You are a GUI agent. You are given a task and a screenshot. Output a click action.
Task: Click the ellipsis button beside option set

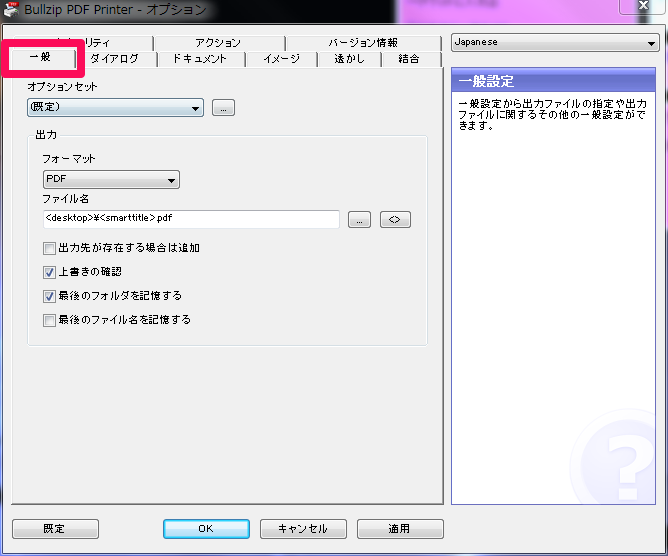click(223, 108)
